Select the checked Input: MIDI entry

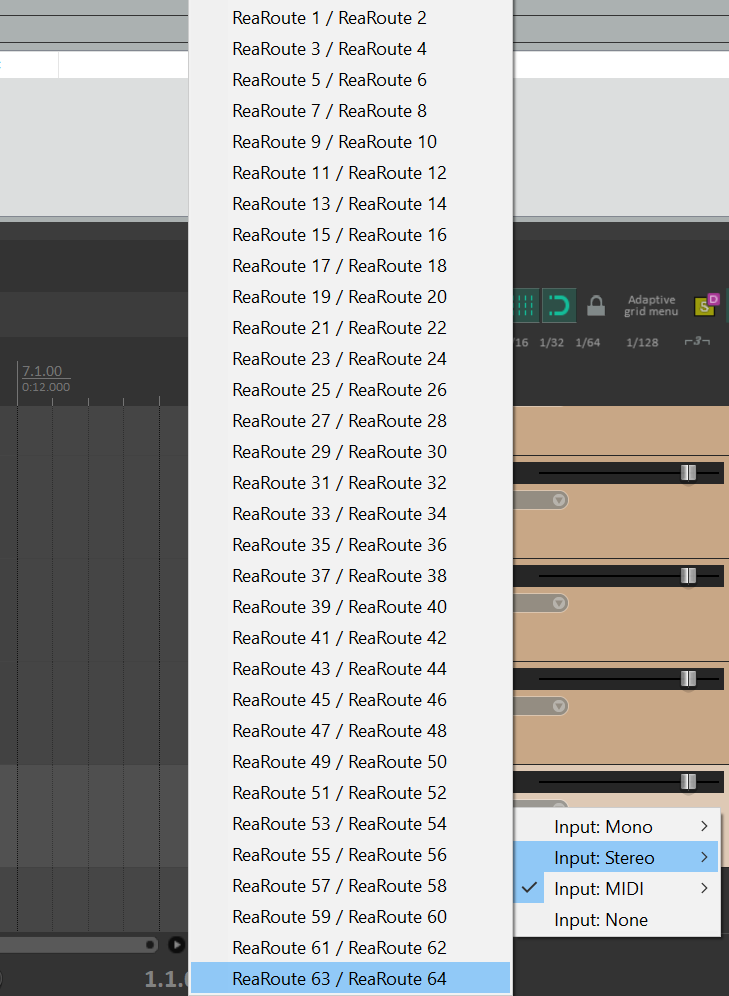point(617,889)
